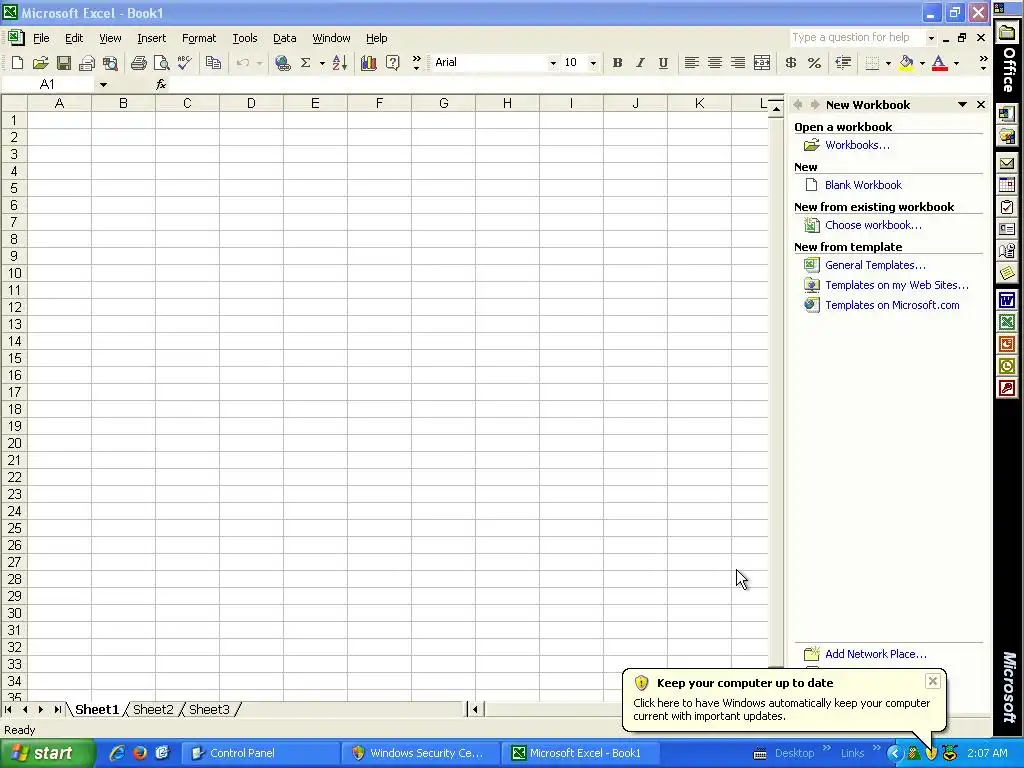Open Templates on Microsoft.com link
This screenshot has height=768, width=1024.
coord(892,305)
